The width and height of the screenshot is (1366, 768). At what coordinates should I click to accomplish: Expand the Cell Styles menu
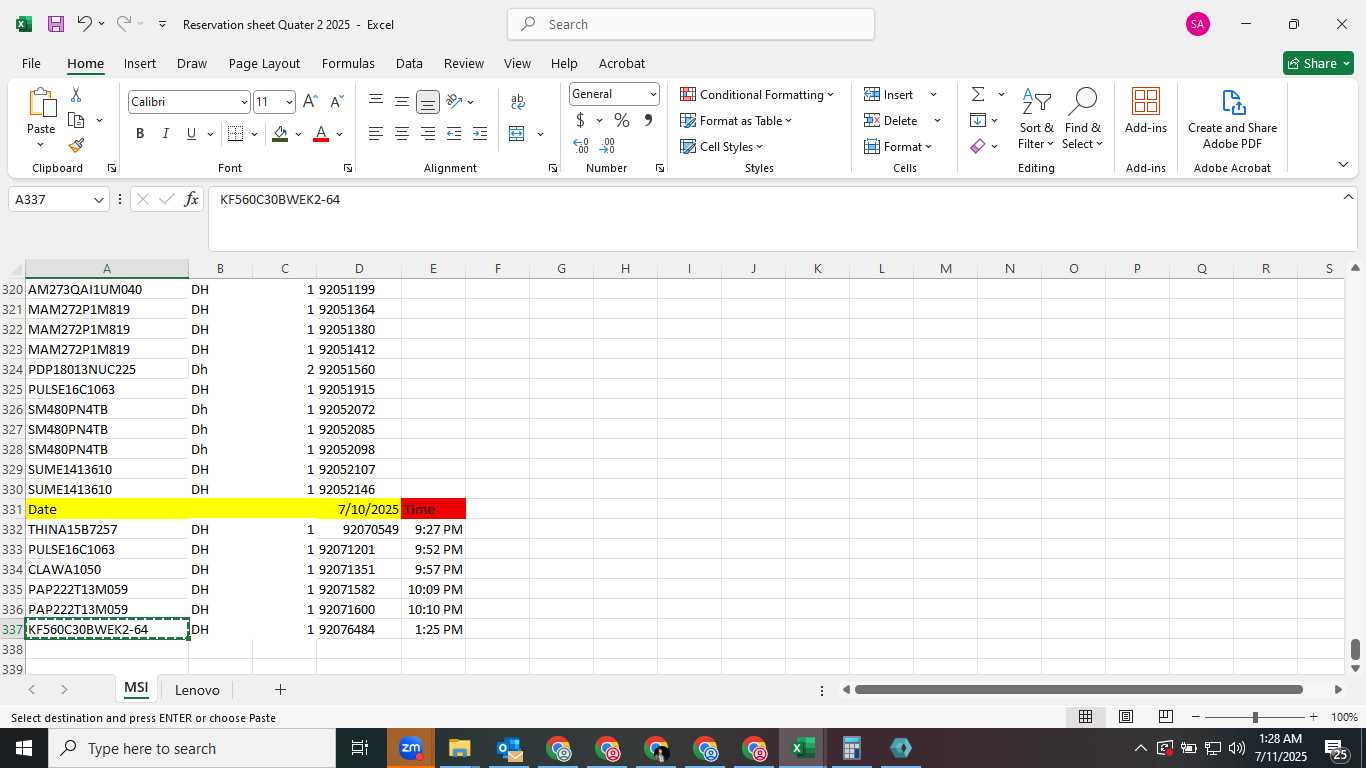pyautogui.click(x=721, y=146)
